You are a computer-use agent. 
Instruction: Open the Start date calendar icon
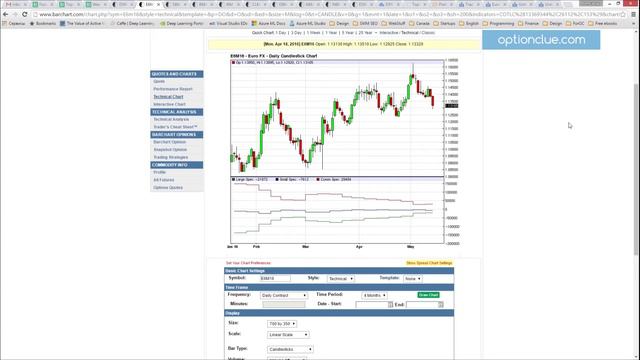(390, 304)
